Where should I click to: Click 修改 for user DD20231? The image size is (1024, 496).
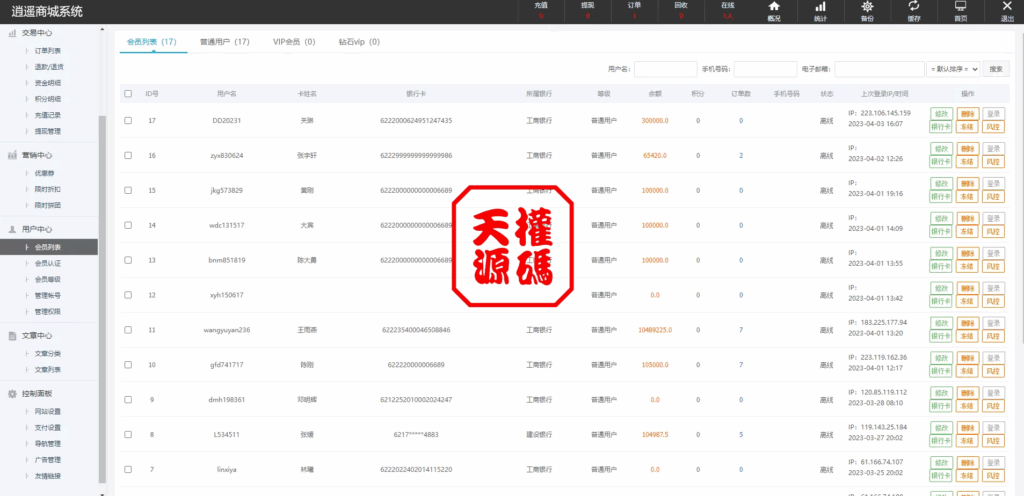tap(940, 114)
